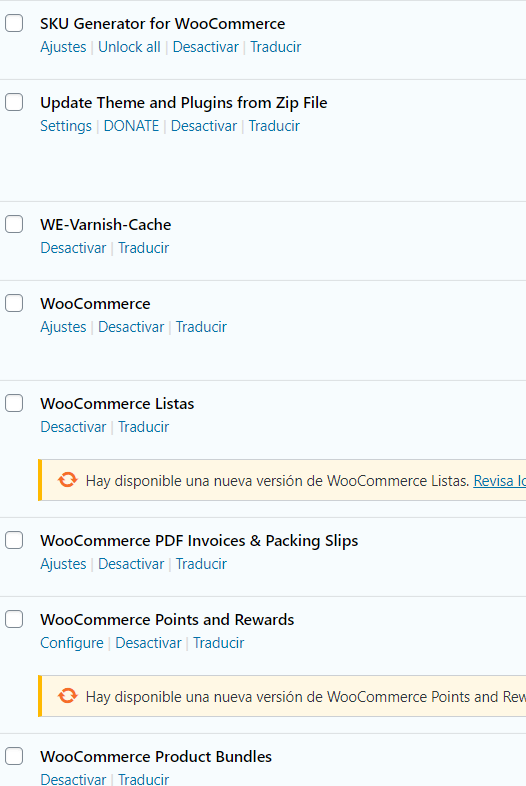Image resolution: width=526 pixels, height=786 pixels.
Task: Tick the SKU Generator for WooCommerce checkbox
Action: tap(14, 23)
